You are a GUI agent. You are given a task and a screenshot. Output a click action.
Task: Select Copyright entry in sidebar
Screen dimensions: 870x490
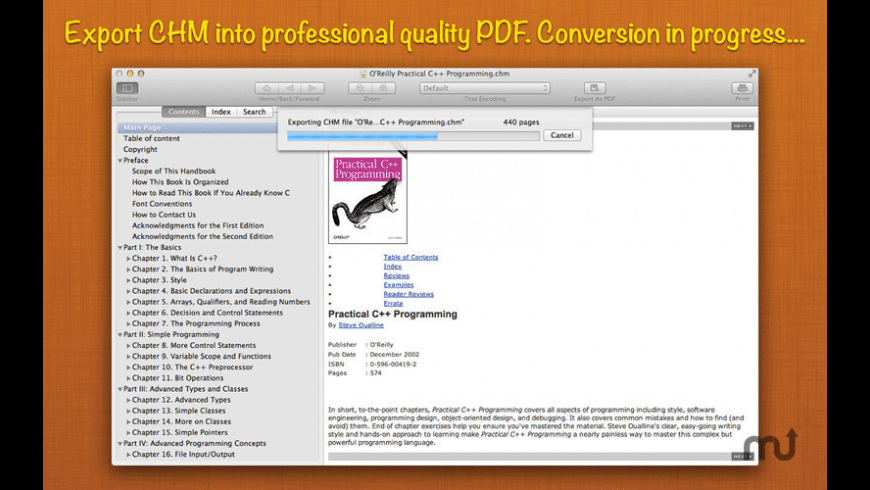coord(140,149)
